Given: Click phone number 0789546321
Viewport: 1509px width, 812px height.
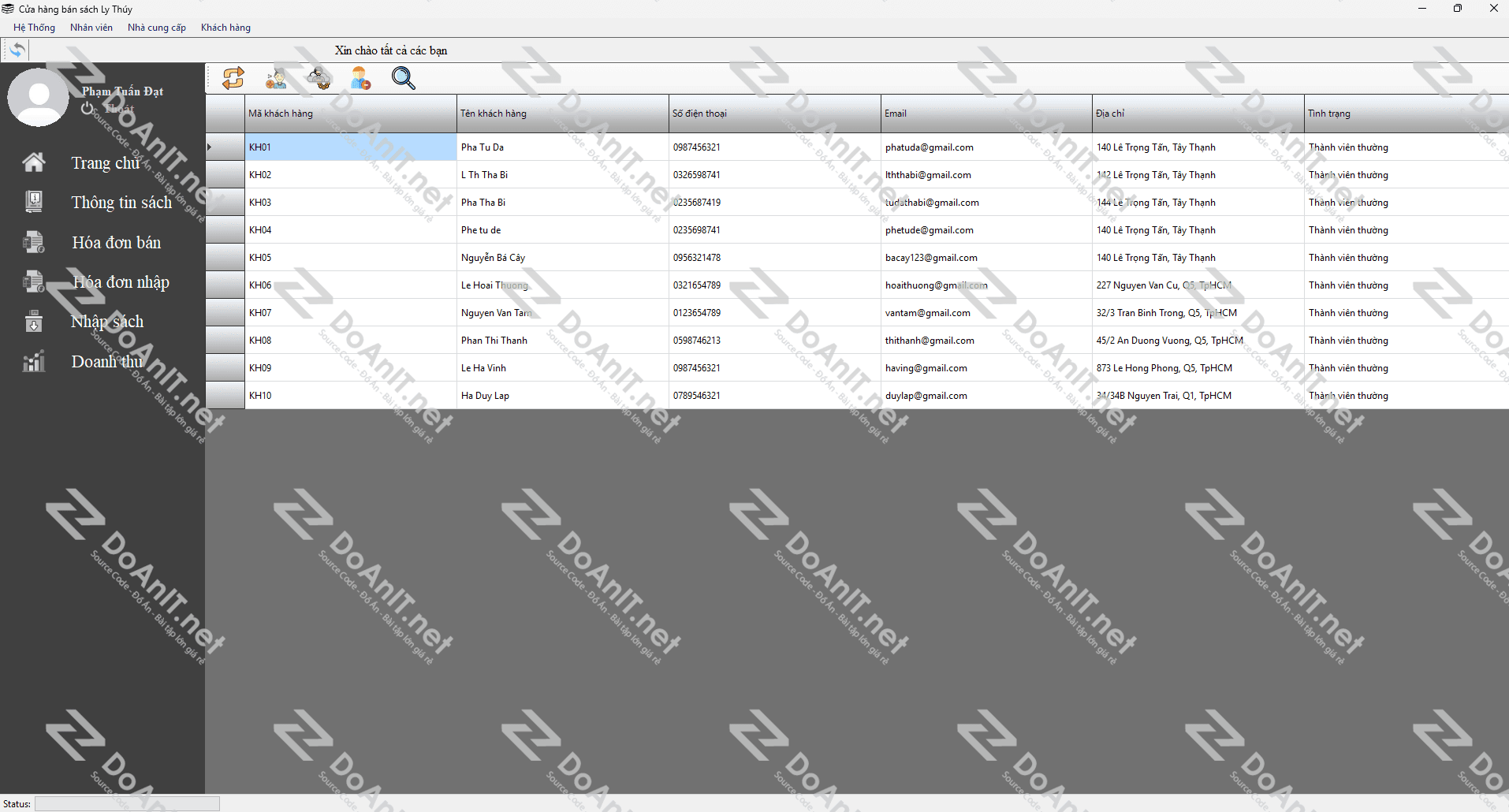Looking at the screenshot, I should 774,395.
